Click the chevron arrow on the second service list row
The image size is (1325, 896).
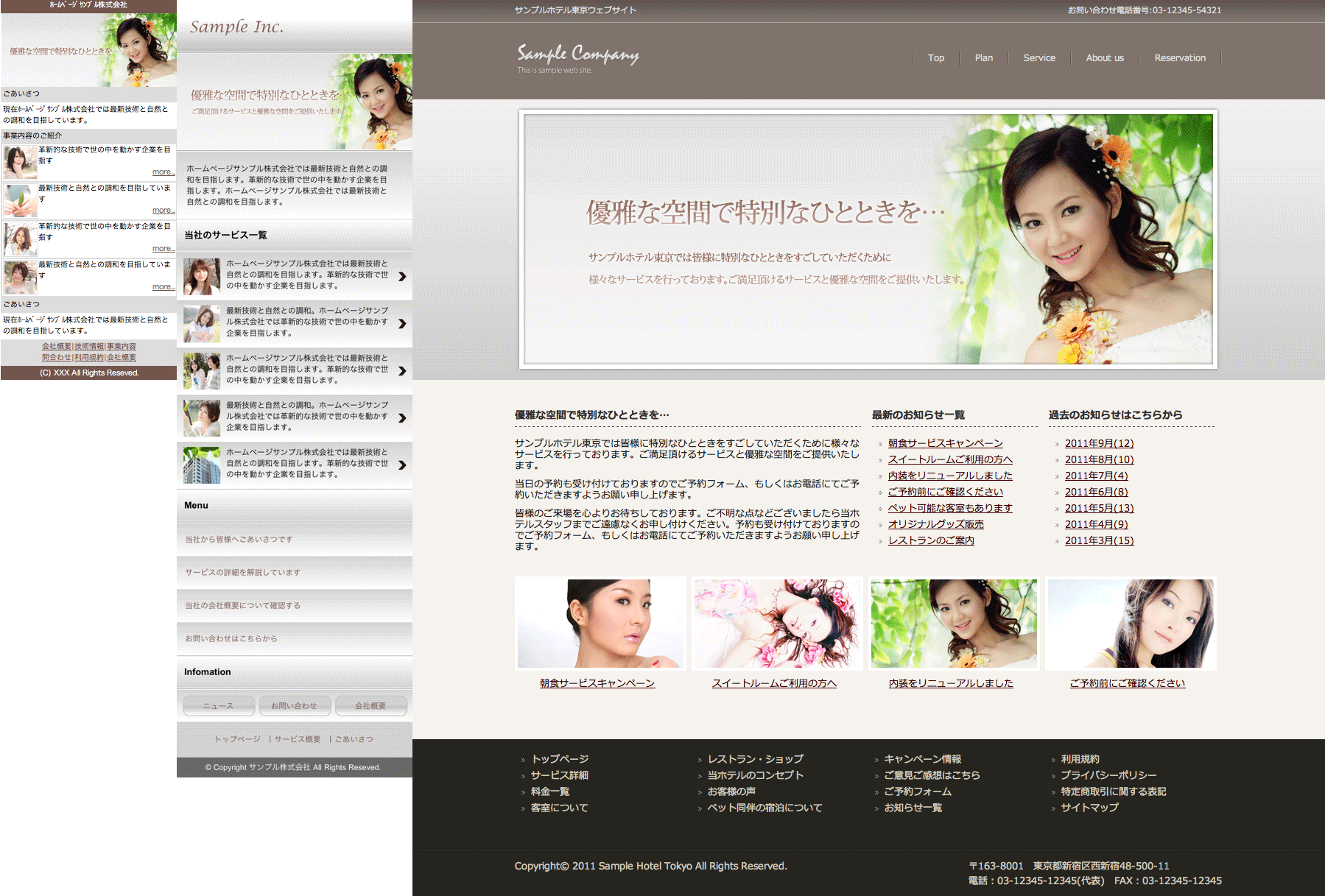(x=402, y=324)
